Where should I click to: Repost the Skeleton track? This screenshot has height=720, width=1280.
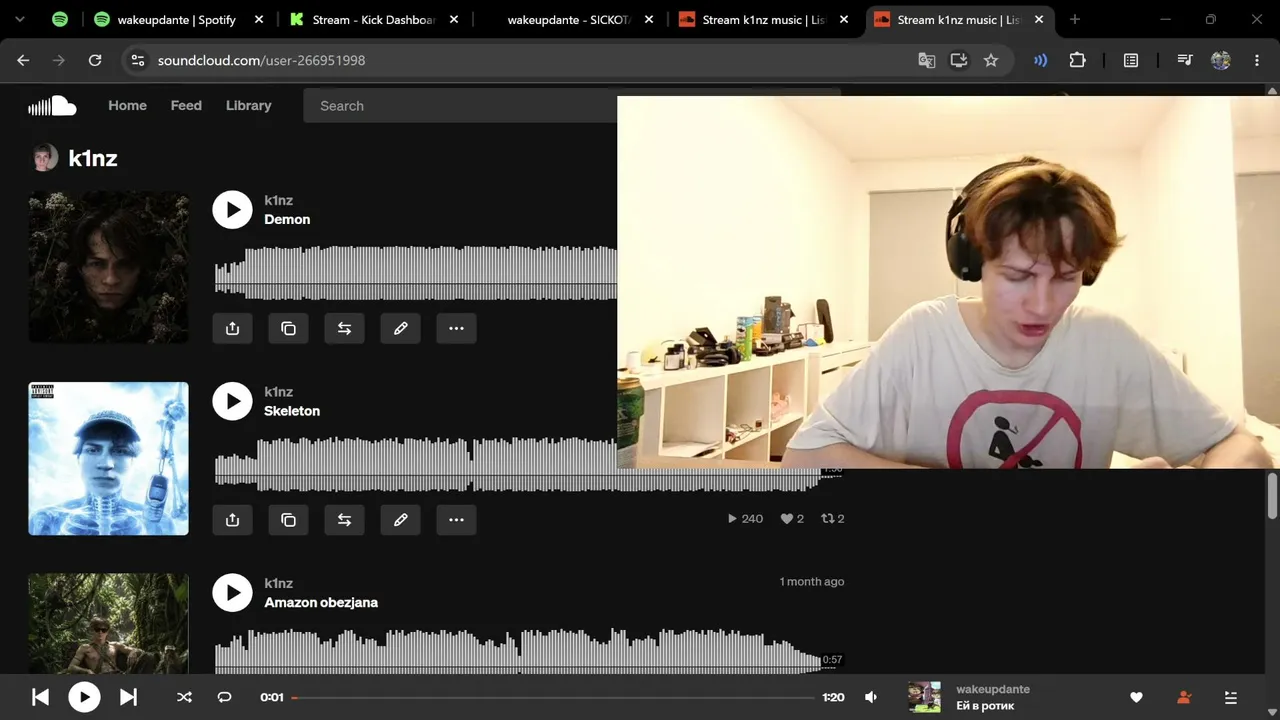tap(345, 520)
